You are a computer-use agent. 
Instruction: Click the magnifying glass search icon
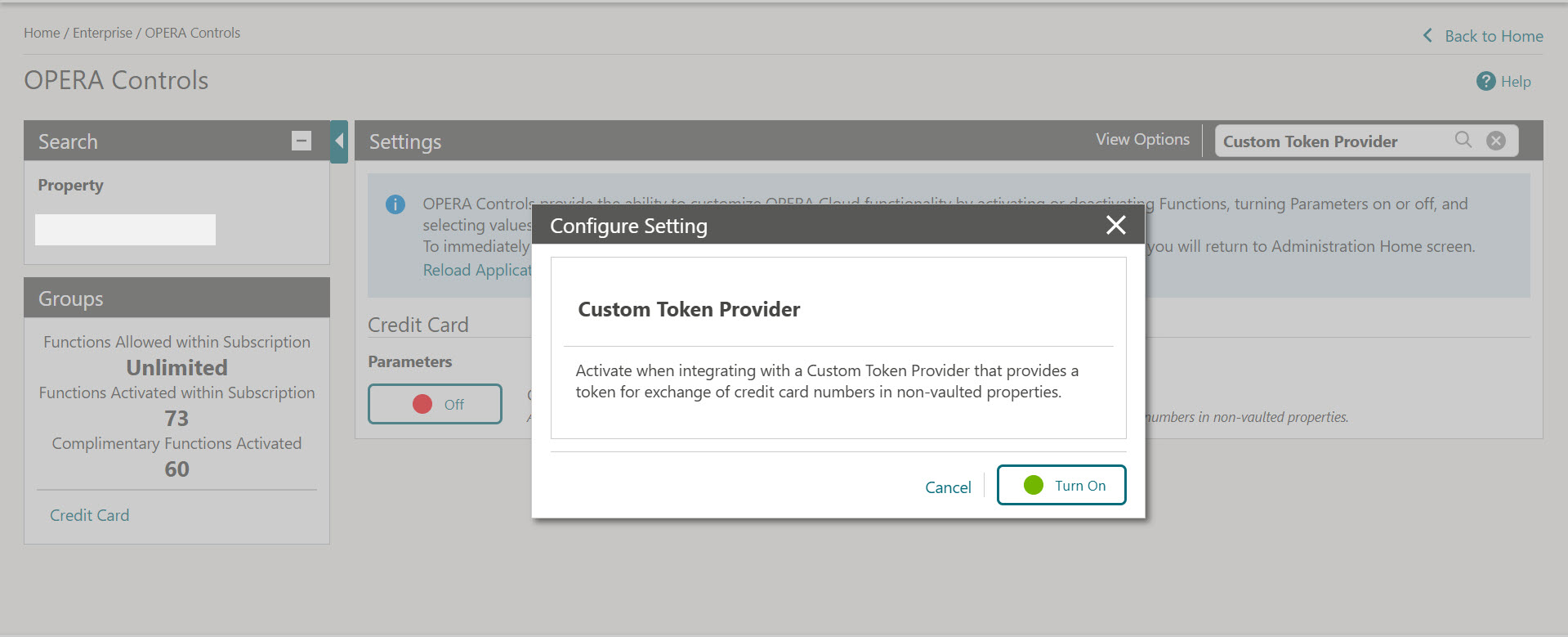1463,140
